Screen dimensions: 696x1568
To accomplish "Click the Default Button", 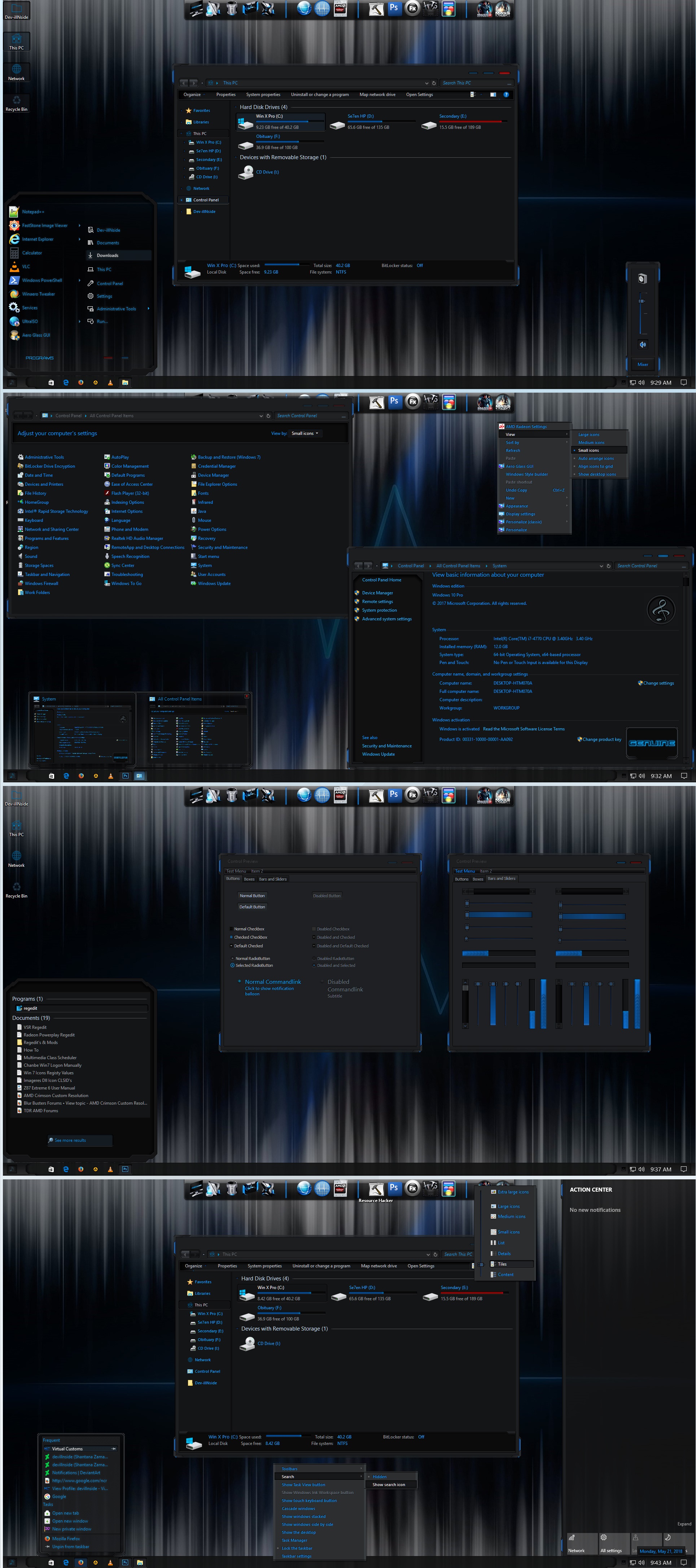I will [252, 907].
